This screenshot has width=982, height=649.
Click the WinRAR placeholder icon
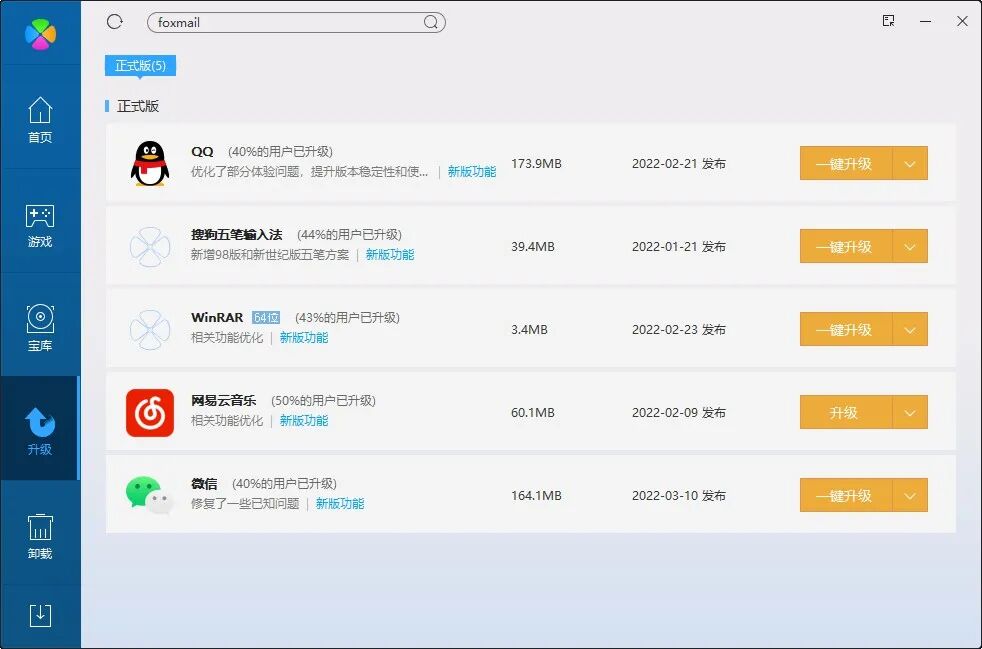[x=150, y=330]
